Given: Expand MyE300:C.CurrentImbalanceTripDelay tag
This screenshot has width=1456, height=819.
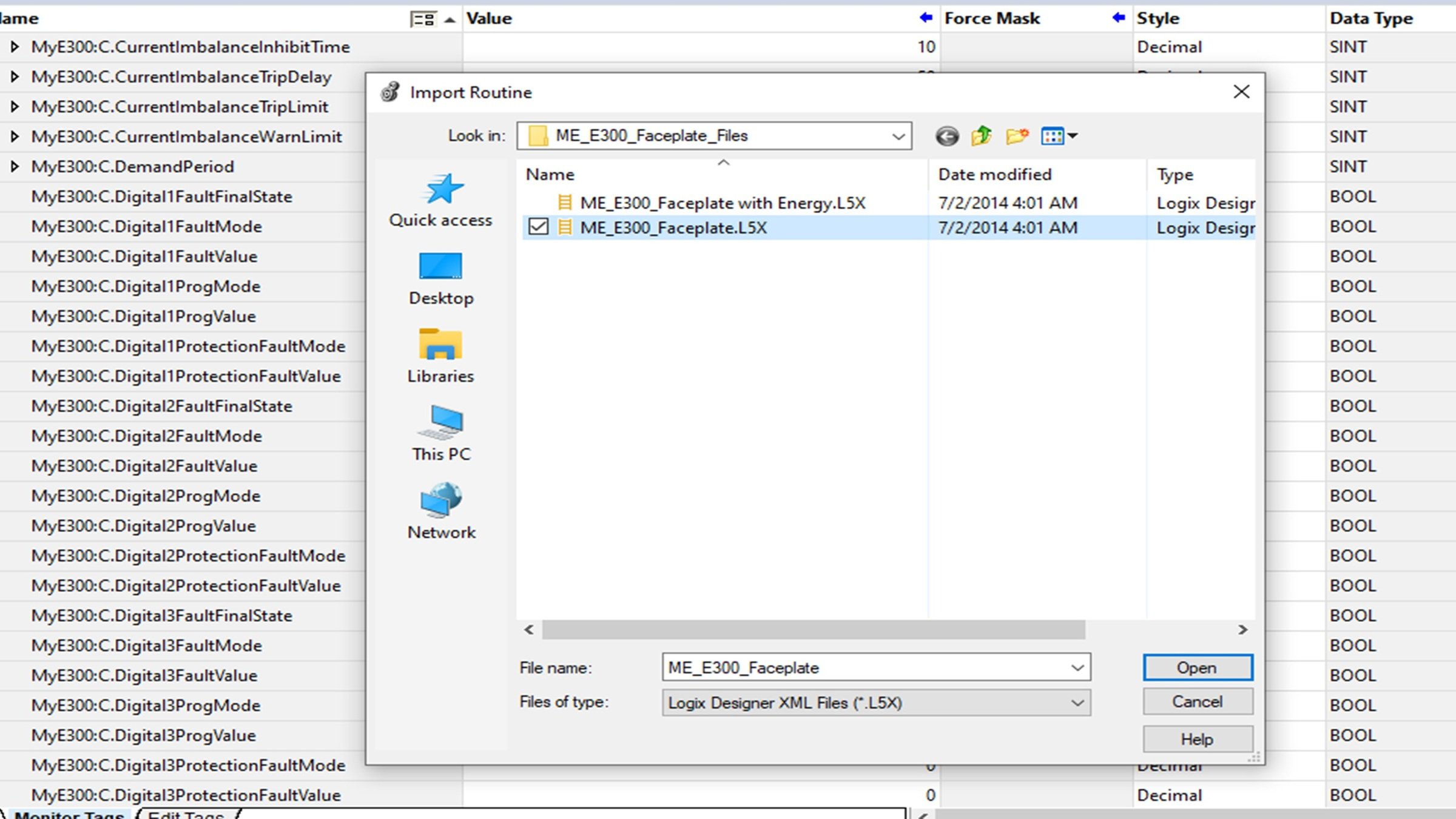Looking at the screenshot, I should pos(15,76).
